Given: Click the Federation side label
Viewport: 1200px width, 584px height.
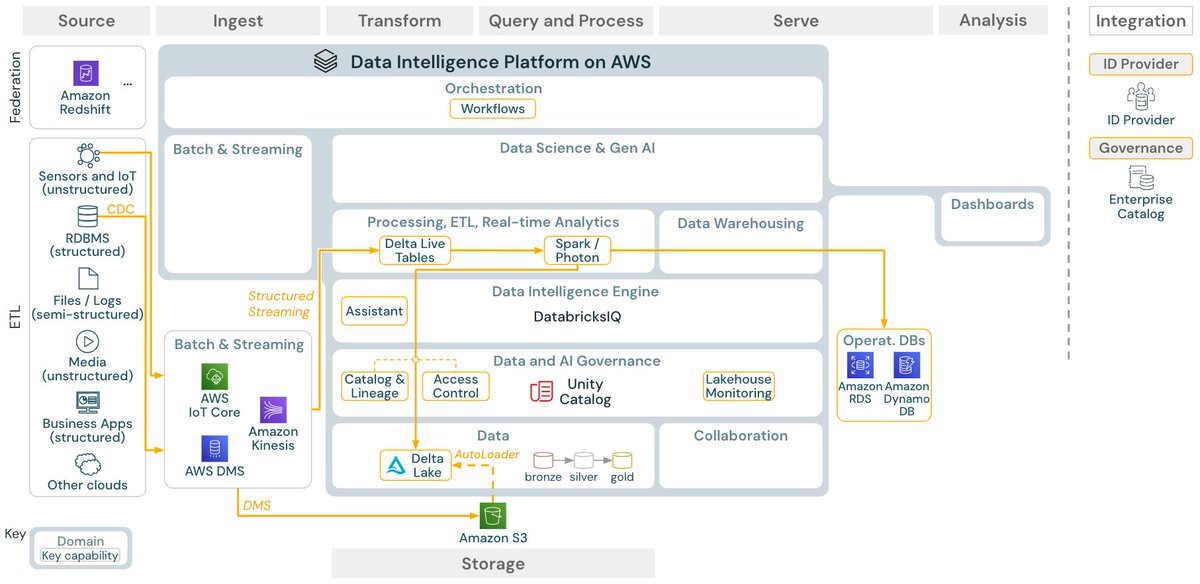Looking at the screenshot, I should [x=15, y=87].
